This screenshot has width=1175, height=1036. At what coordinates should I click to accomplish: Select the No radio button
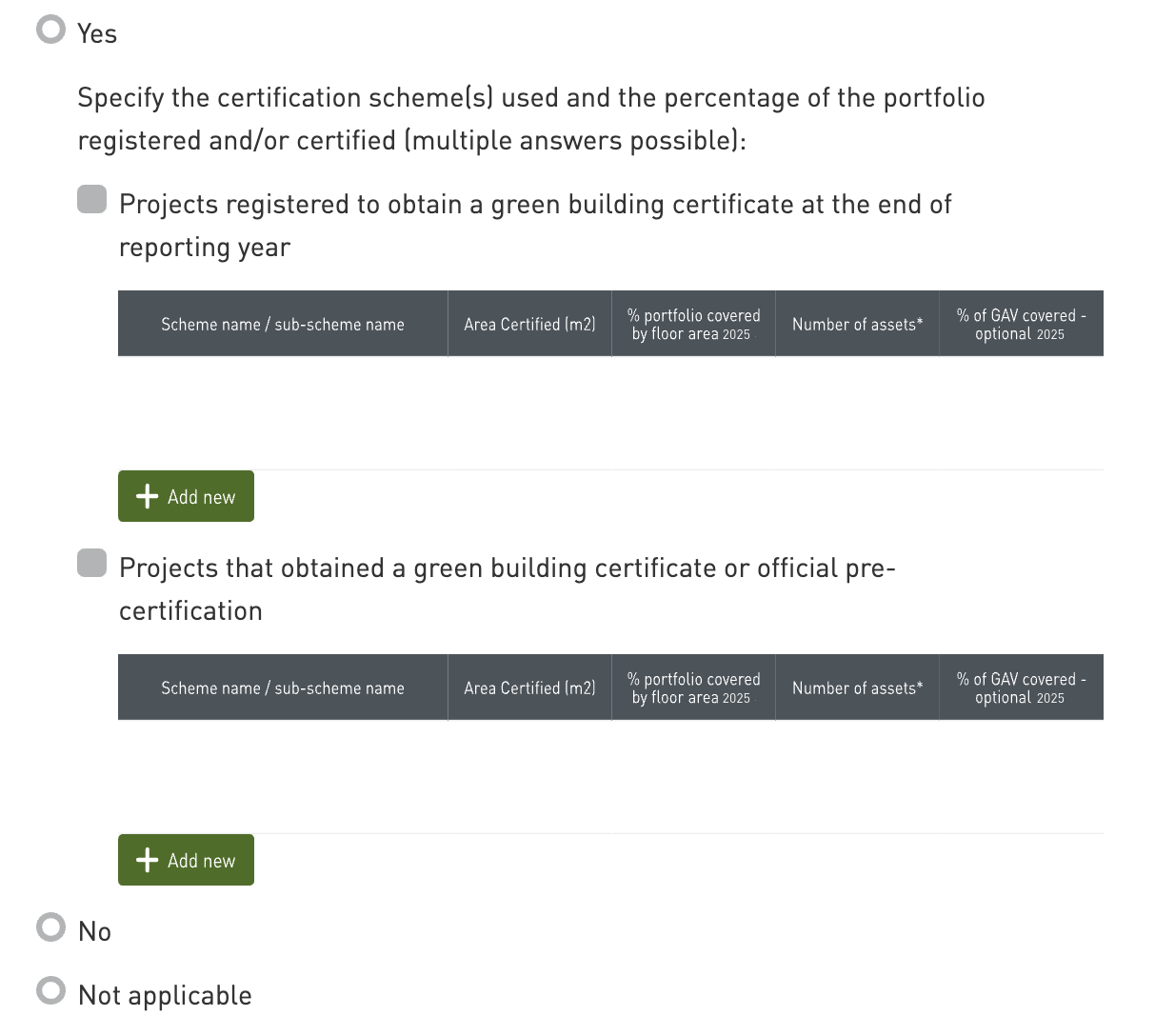pyautogui.click(x=50, y=927)
